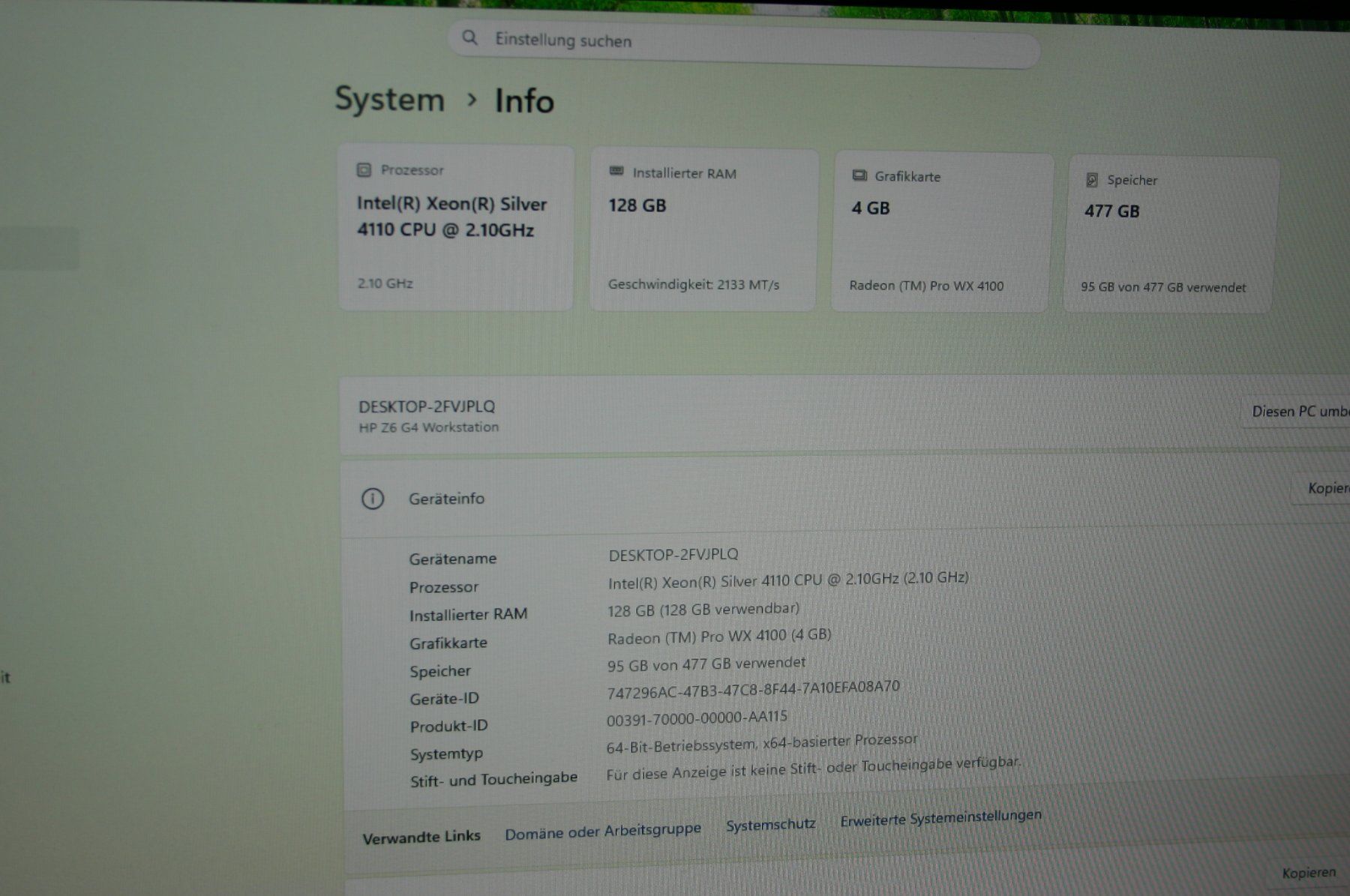Screen dimensions: 1350x896
Task: Focus the 'Einstellung suchen' search field
Action: point(743,43)
